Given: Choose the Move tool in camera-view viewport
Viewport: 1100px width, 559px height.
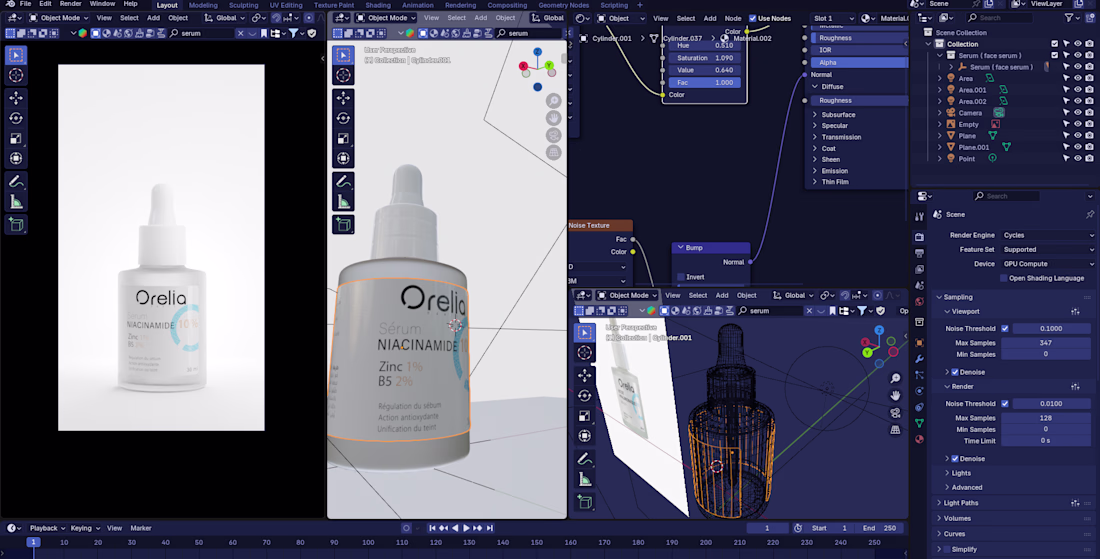Looking at the screenshot, I should tap(16, 98).
